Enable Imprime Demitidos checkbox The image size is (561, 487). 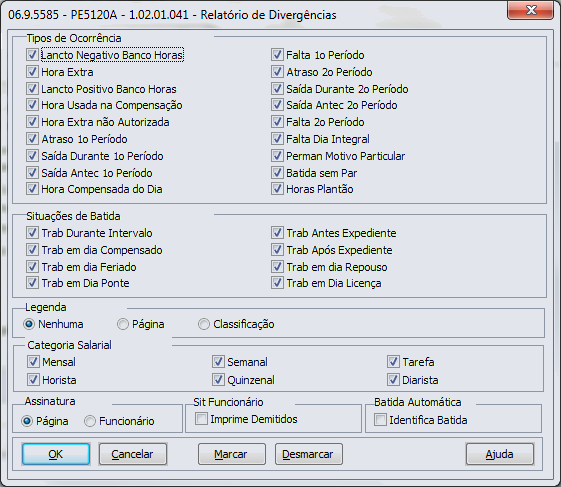coord(201,419)
